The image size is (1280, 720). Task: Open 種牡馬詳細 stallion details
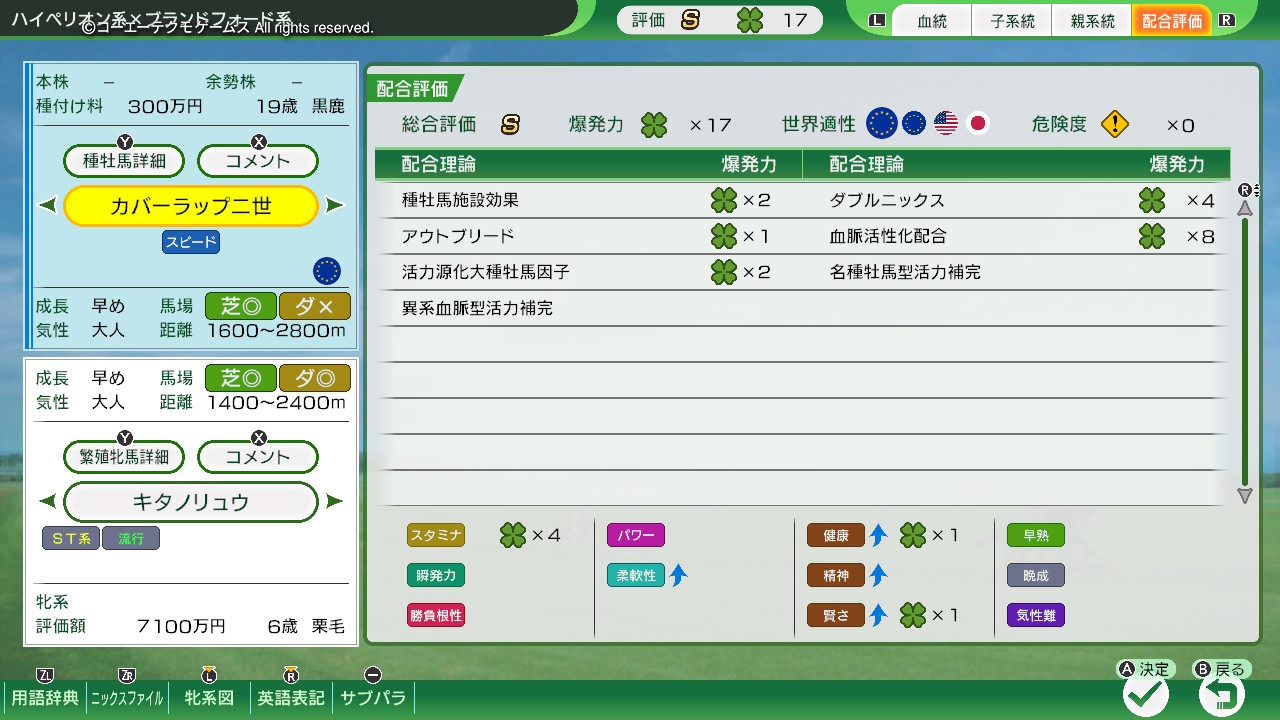(x=125, y=160)
